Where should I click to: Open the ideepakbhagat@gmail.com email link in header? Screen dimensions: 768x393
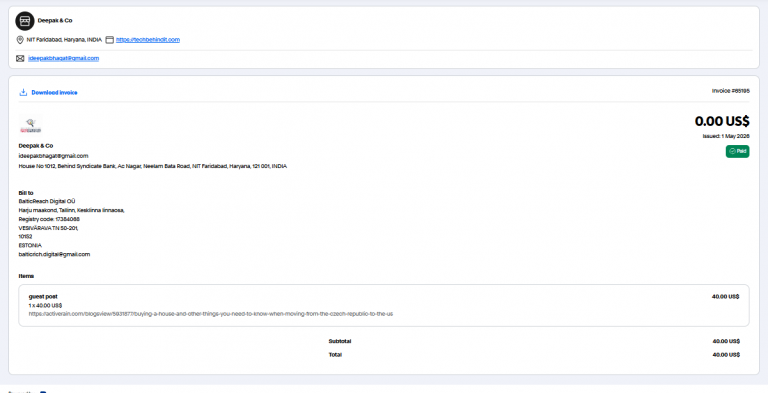tap(64, 58)
